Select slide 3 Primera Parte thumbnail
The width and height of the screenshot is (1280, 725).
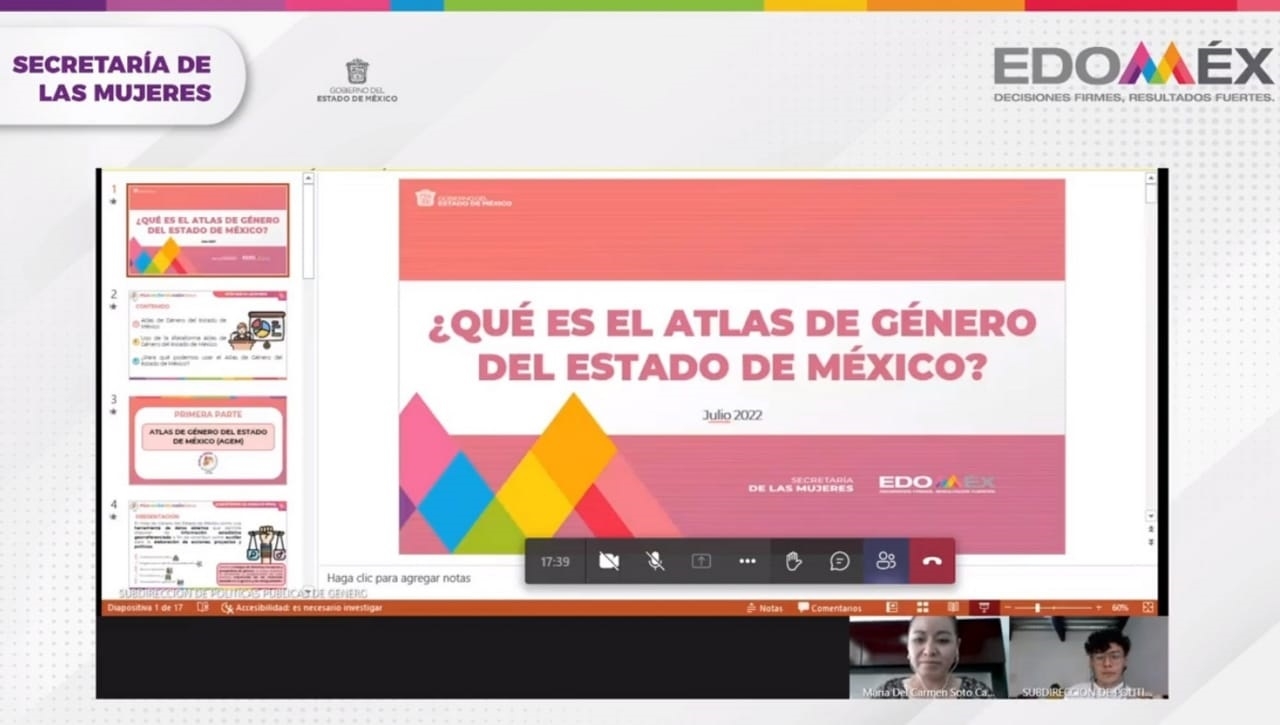[x=208, y=440]
